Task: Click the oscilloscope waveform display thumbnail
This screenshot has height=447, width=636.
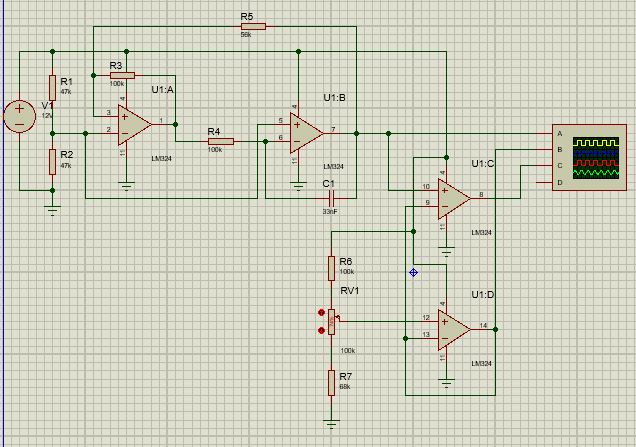Action: point(596,158)
